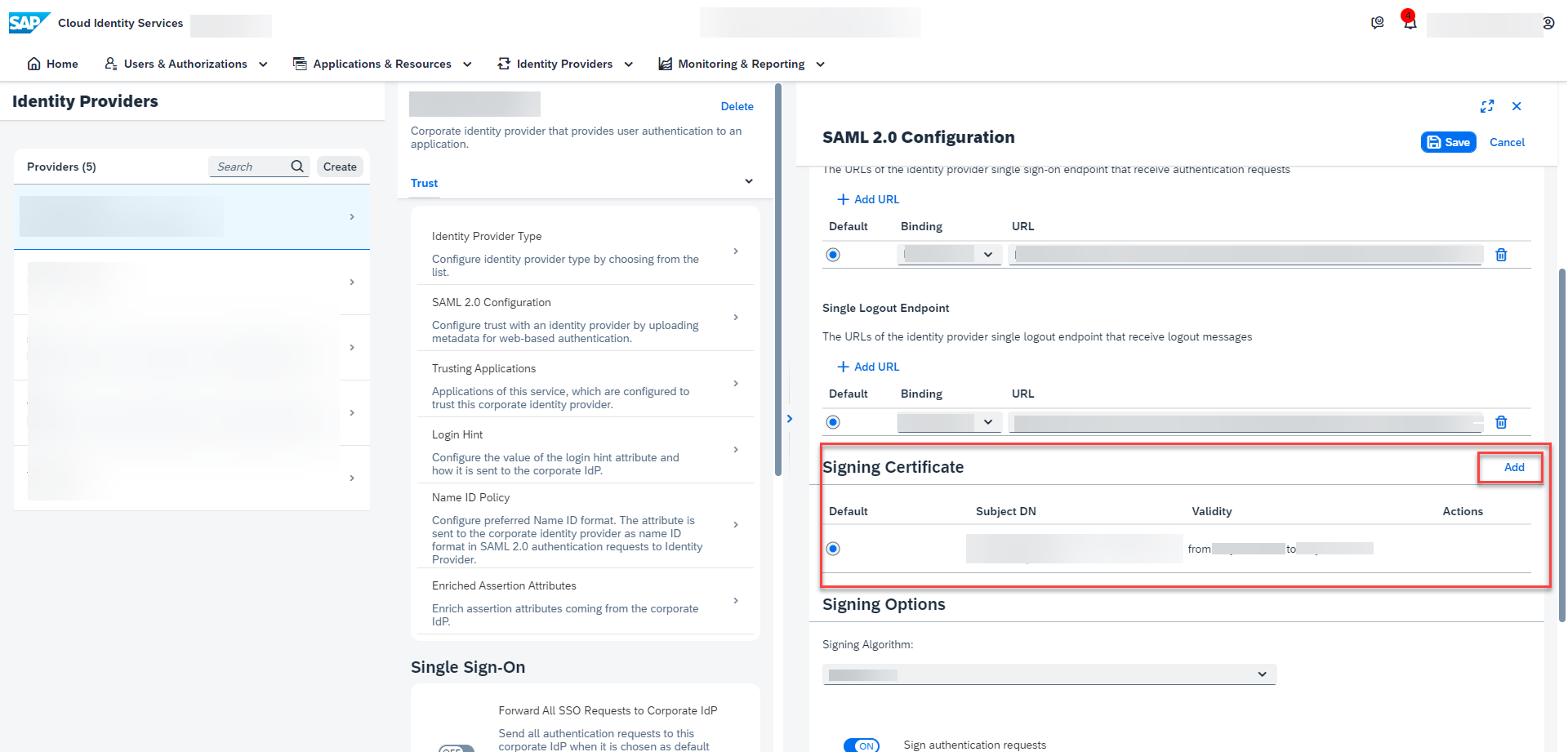Enter full screen for the configuration panel
1568x752 pixels.
click(1486, 106)
